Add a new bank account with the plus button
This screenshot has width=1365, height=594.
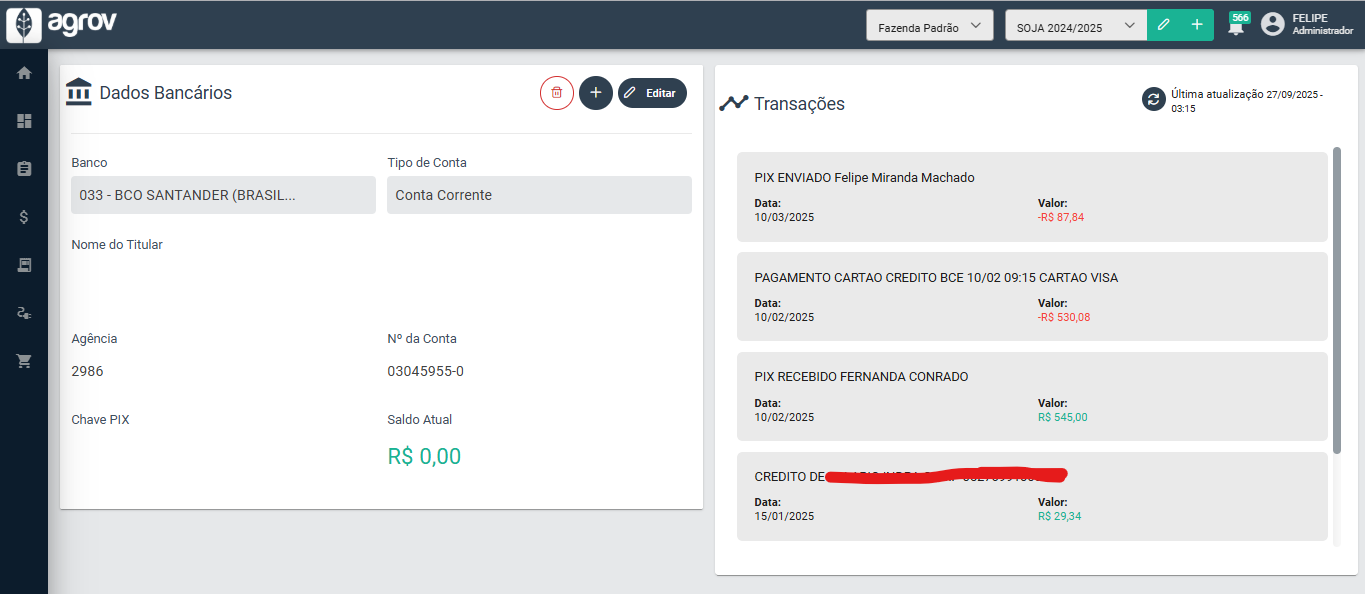595,92
